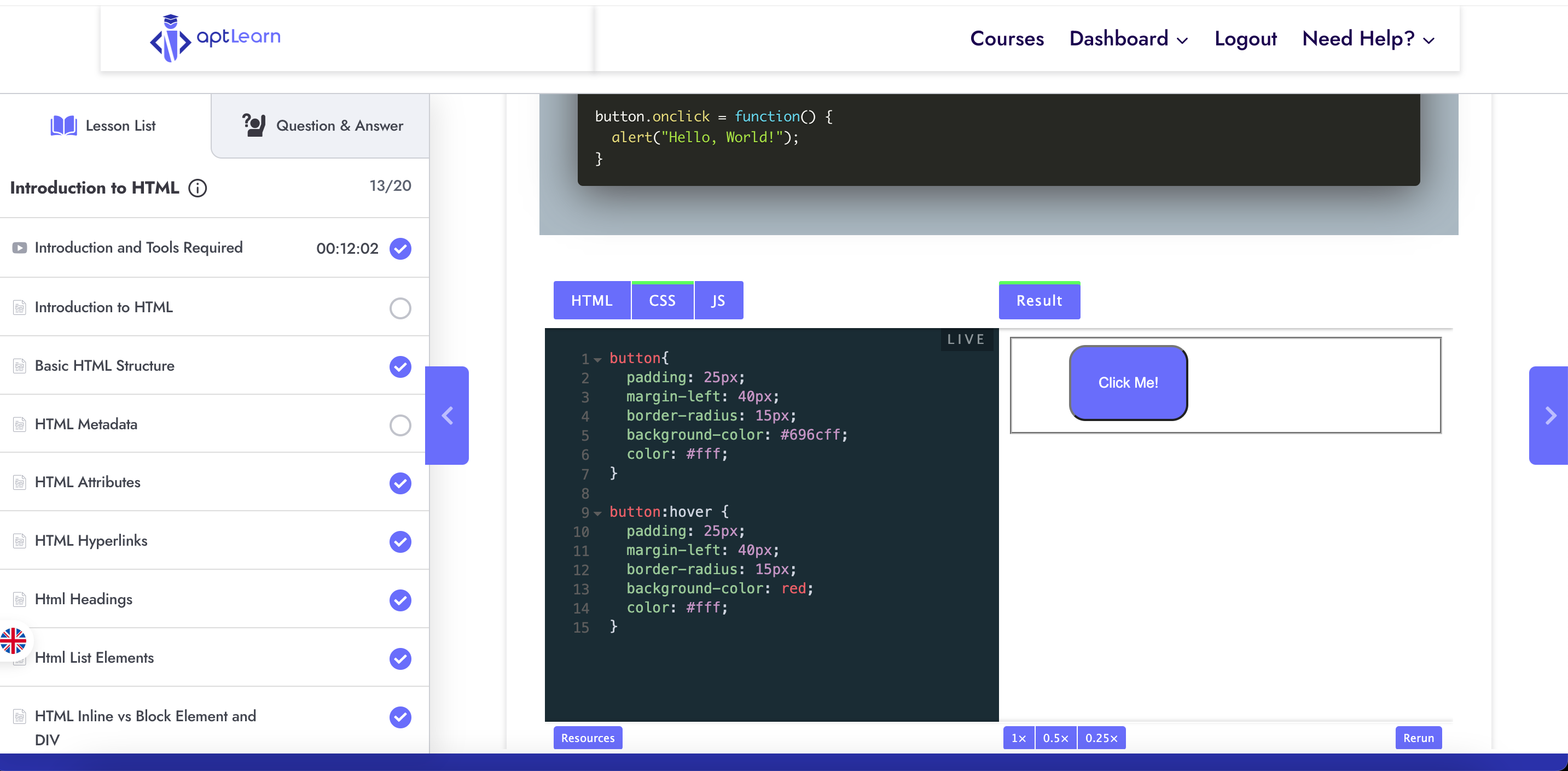
Task: Switch to the JS editor tab
Action: click(x=718, y=300)
